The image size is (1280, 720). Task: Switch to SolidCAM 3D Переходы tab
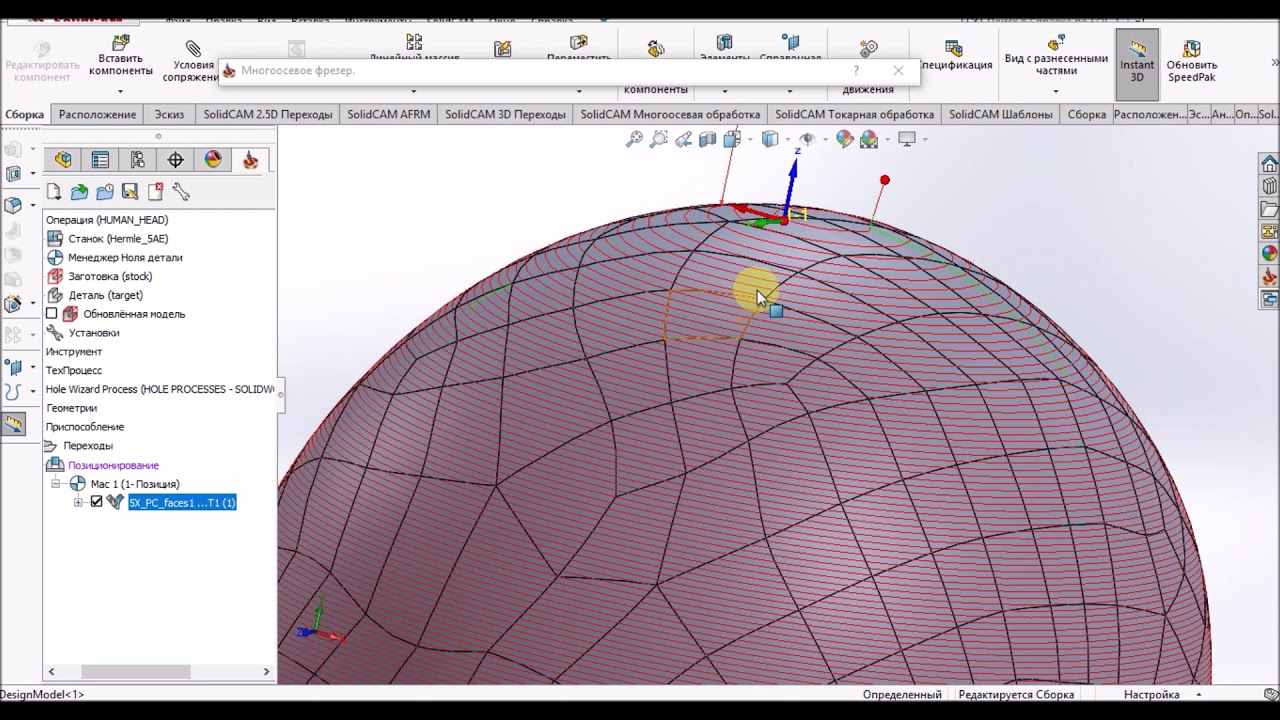point(505,115)
